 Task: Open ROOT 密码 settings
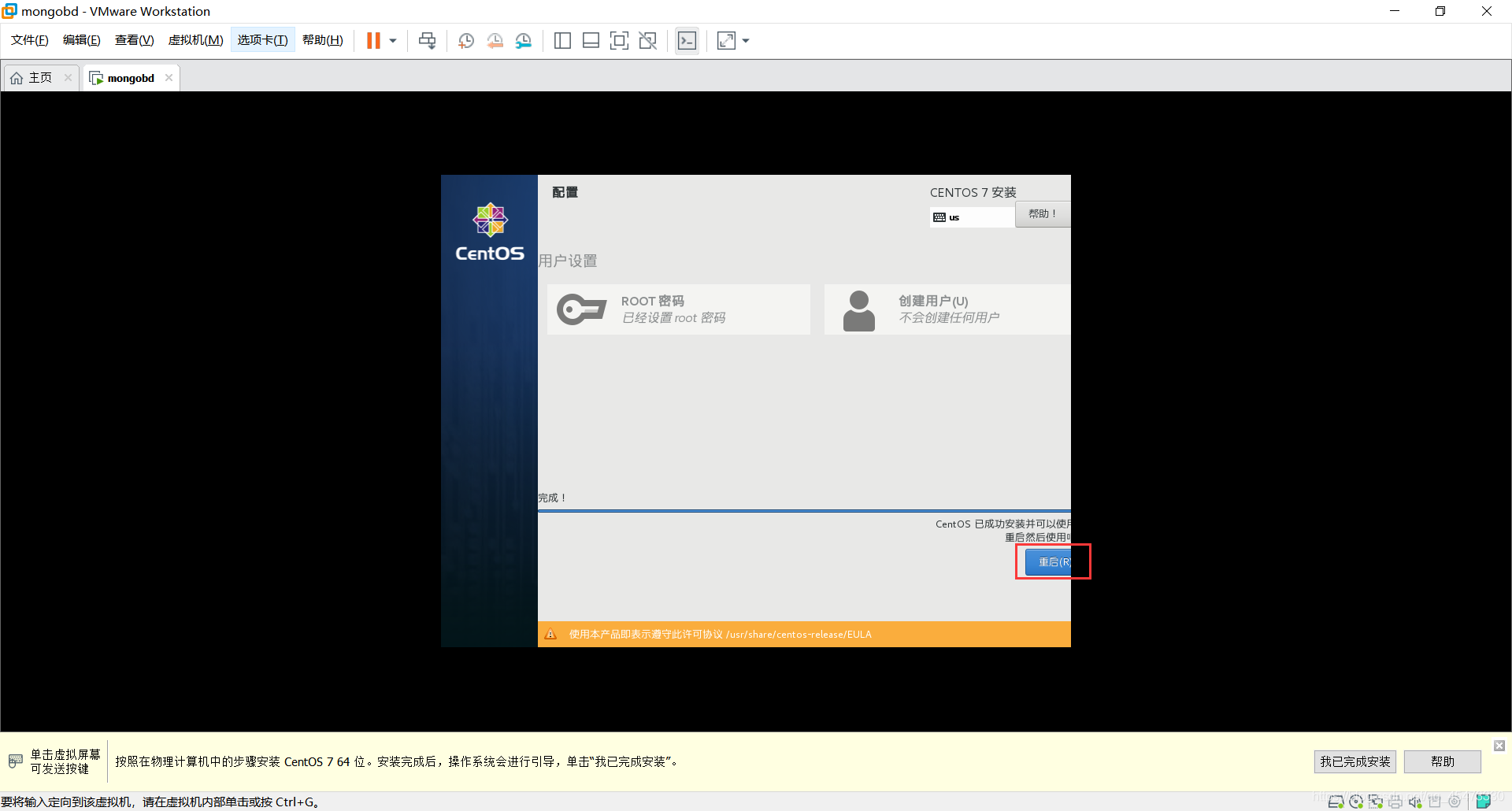[679, 309]
